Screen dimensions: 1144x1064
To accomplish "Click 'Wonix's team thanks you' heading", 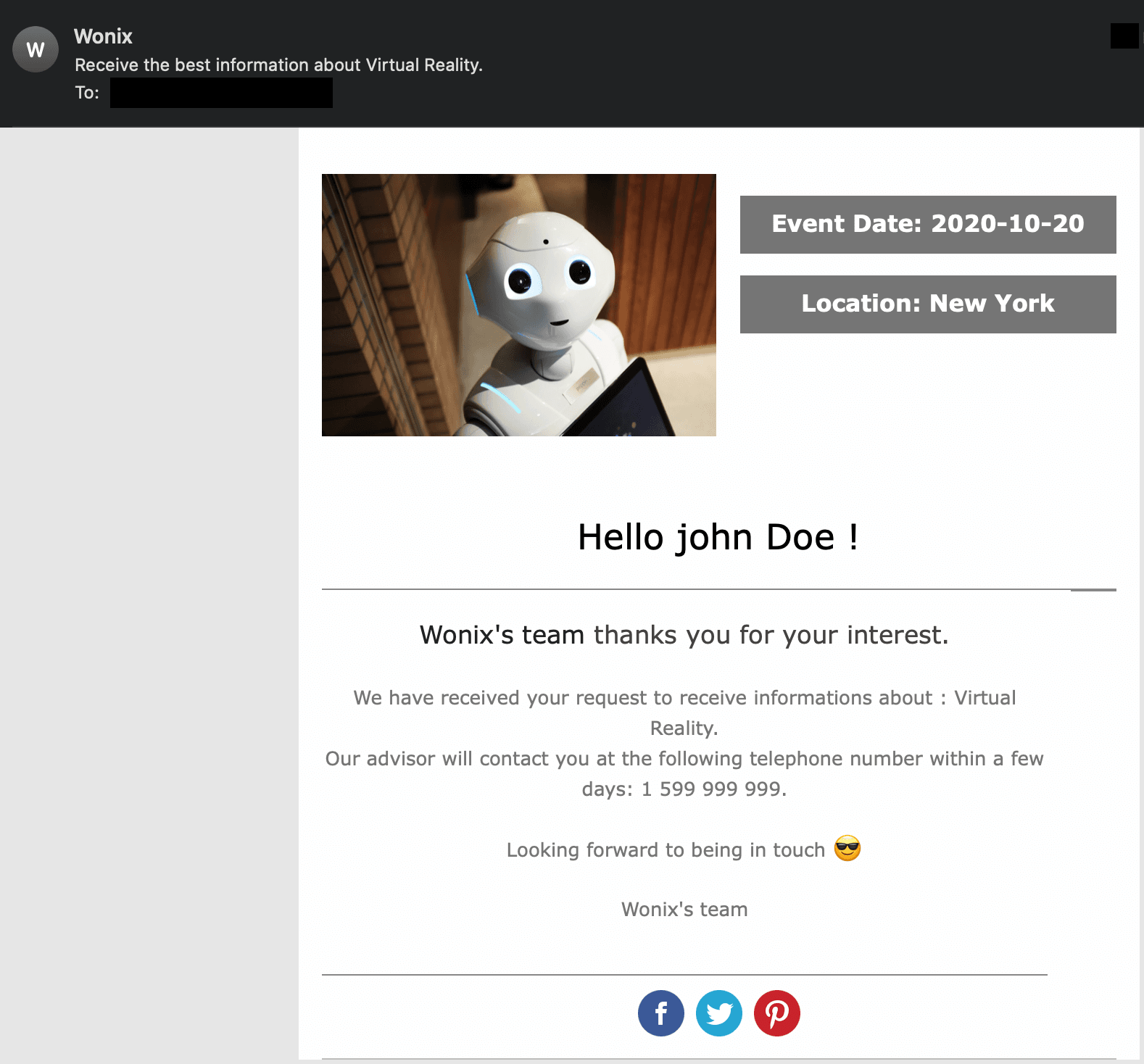I will click(x=684, y=635).
